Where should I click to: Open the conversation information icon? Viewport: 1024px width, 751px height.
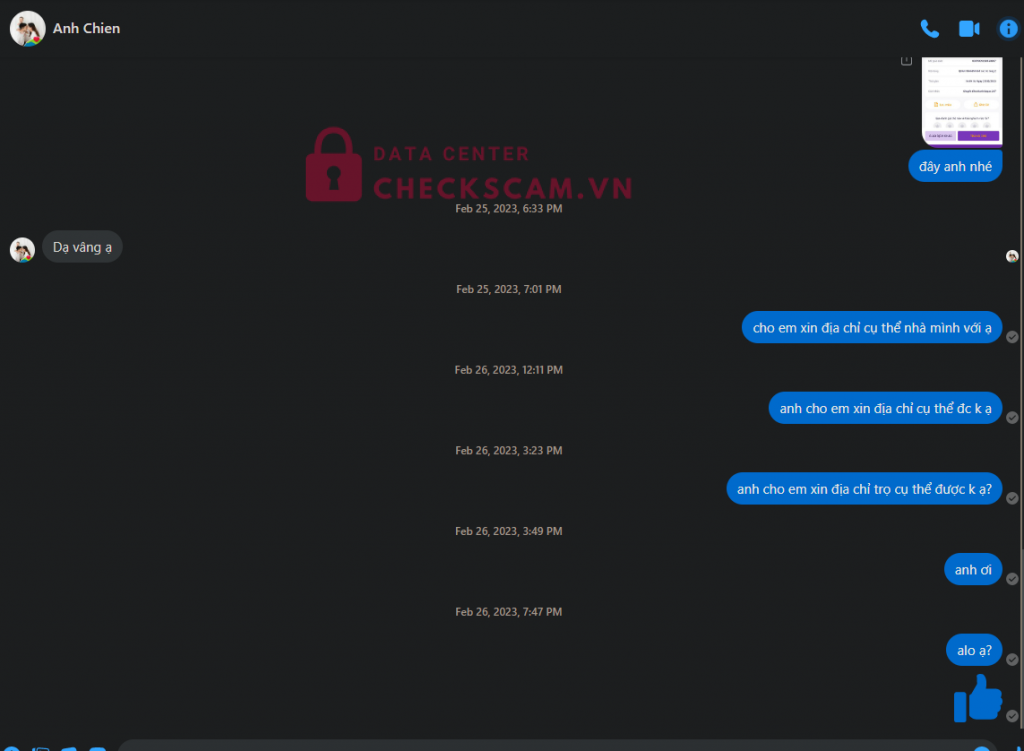pos(1008,29)
